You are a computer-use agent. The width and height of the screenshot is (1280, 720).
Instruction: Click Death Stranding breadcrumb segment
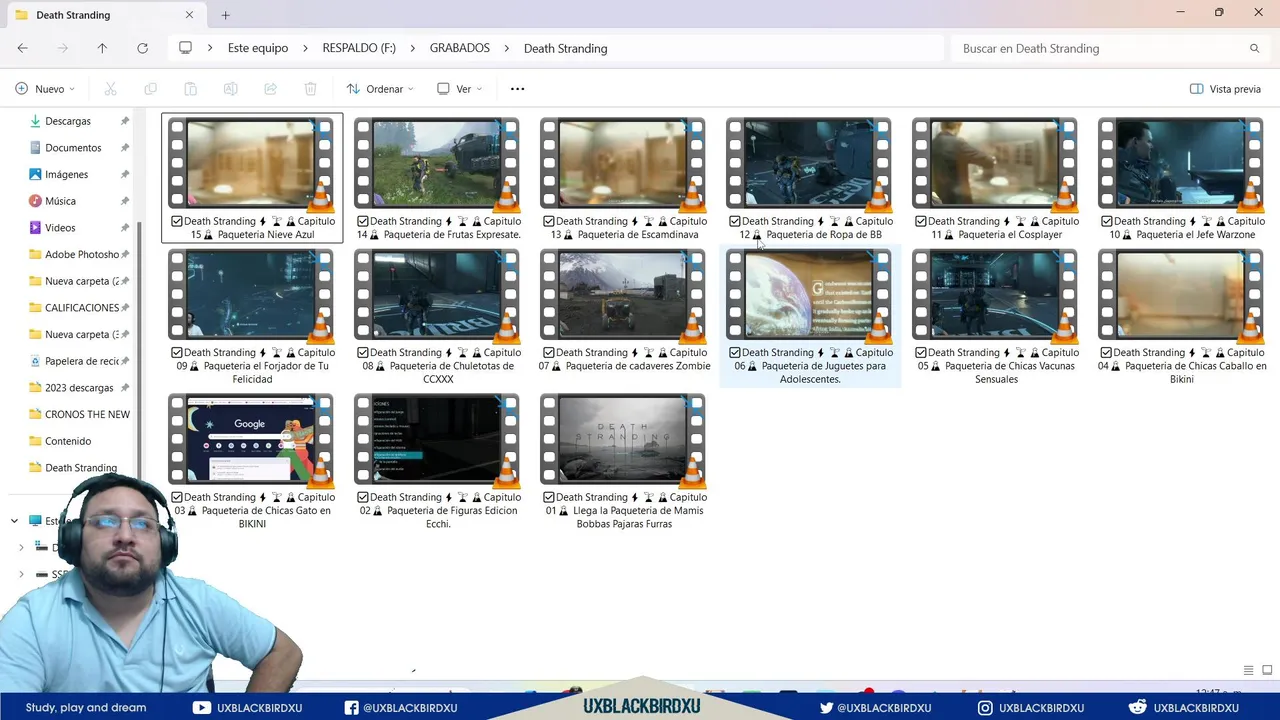565,48
